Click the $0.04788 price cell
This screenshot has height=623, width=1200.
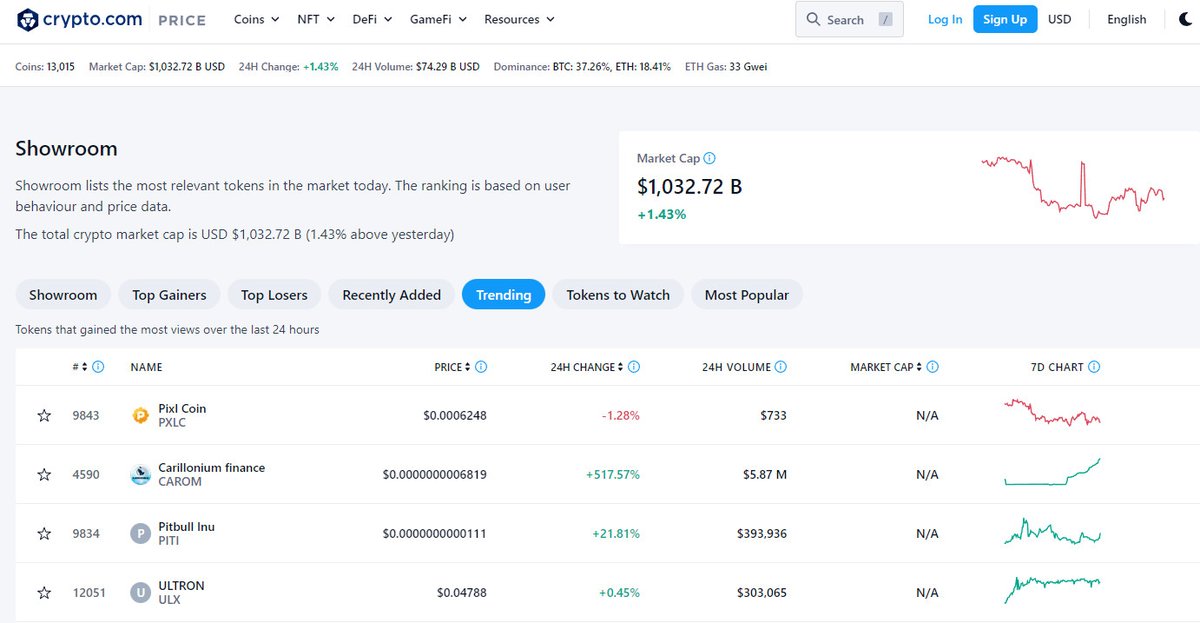tap(461, 592)
